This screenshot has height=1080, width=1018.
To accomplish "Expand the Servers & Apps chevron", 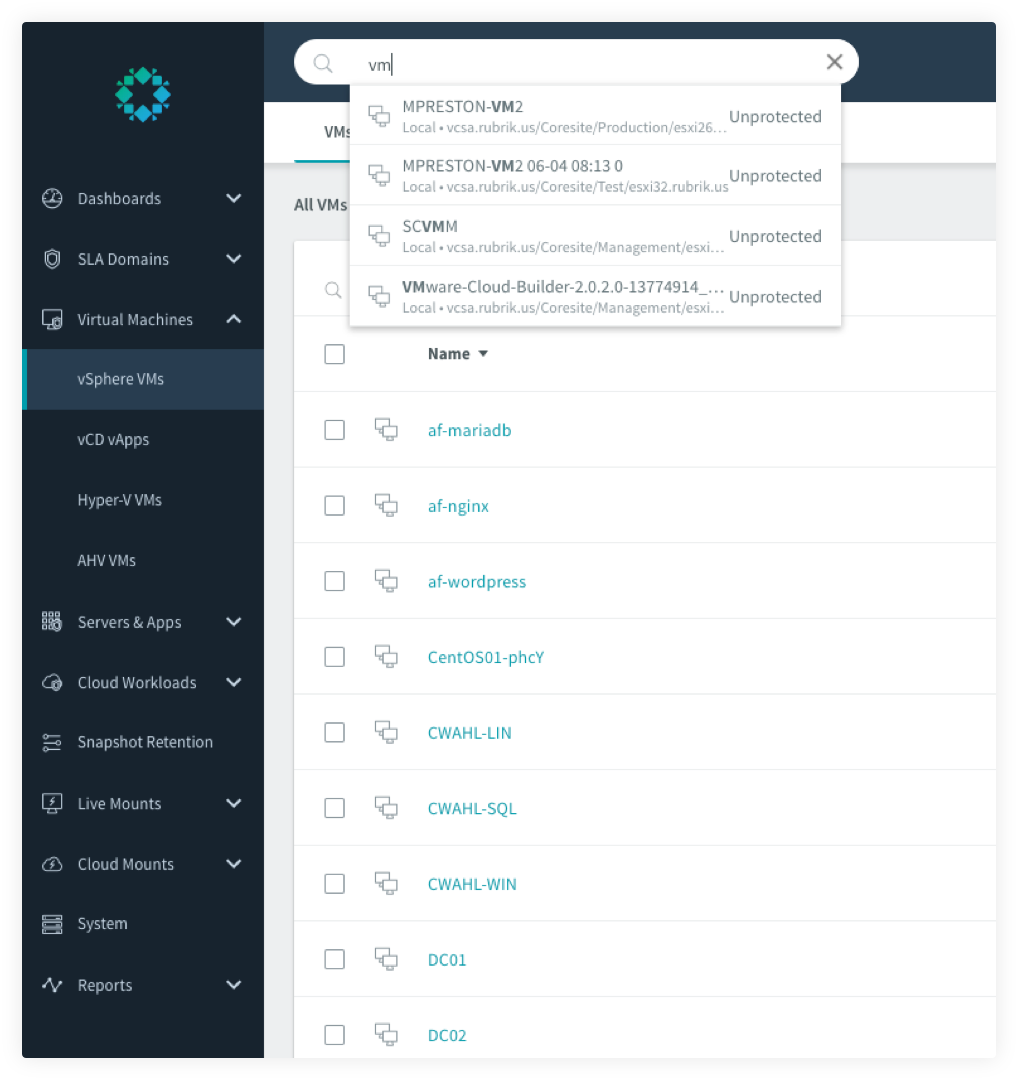I will click(x=234, y=622).
